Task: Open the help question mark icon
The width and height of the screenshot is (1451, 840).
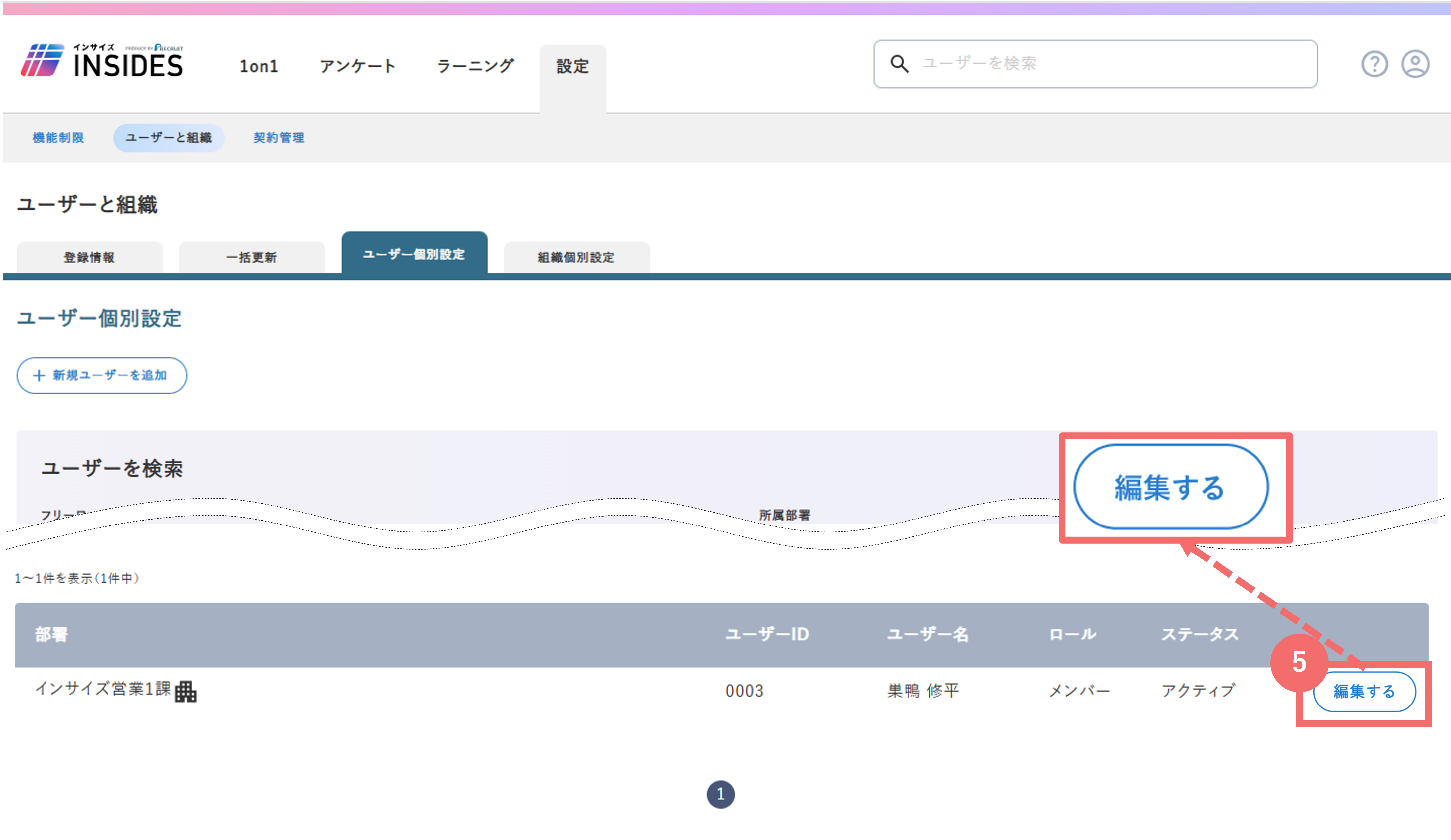Action: [x=1374, y=64]
